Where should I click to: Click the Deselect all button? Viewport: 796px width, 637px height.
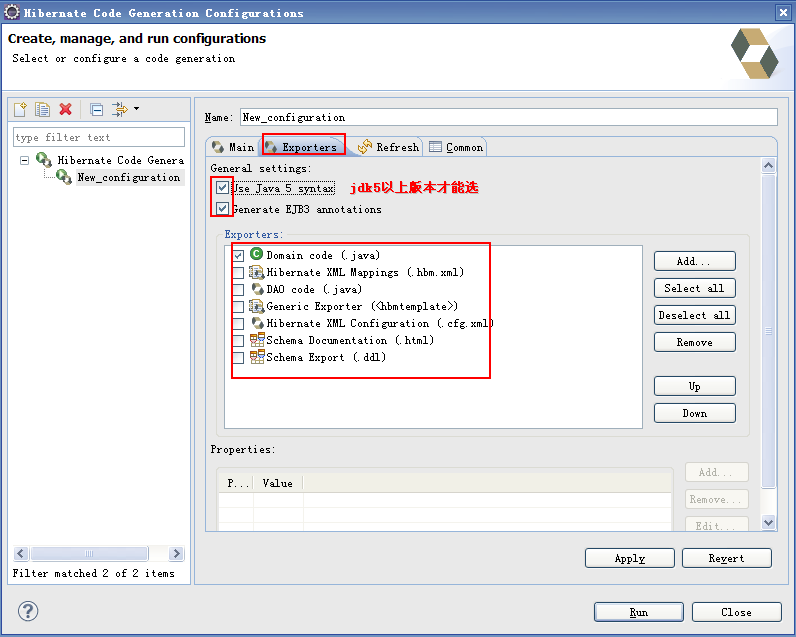point(694,315)
